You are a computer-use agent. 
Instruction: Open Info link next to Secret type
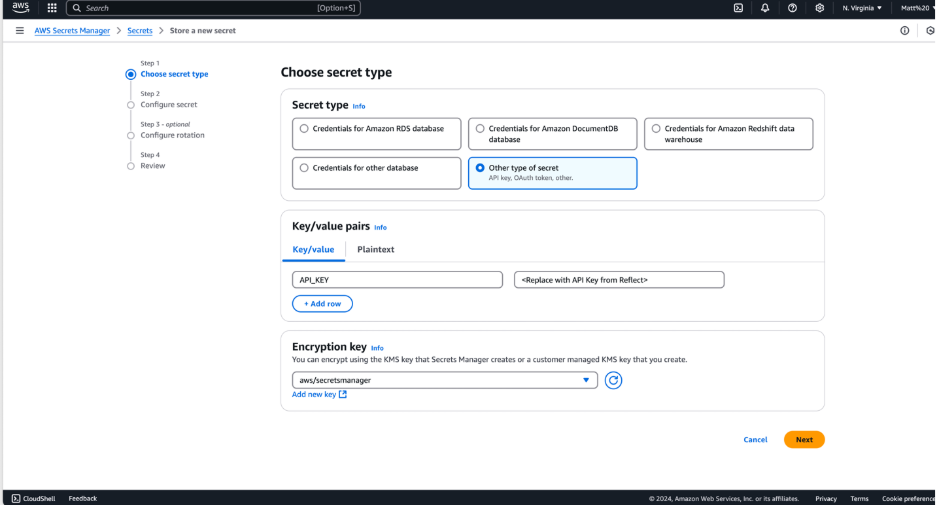[359, 106]
